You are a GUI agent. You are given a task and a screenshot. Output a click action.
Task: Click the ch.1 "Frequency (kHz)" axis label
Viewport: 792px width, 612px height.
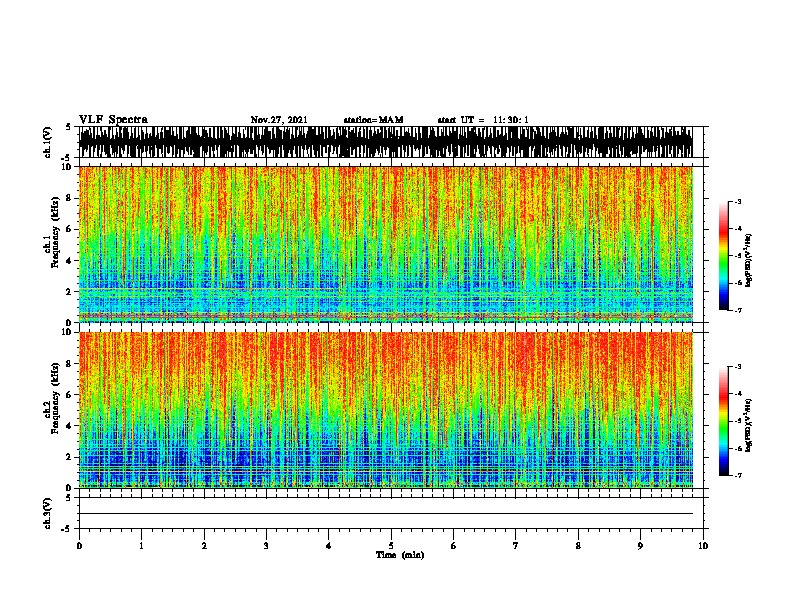click(x=55, y=232)
